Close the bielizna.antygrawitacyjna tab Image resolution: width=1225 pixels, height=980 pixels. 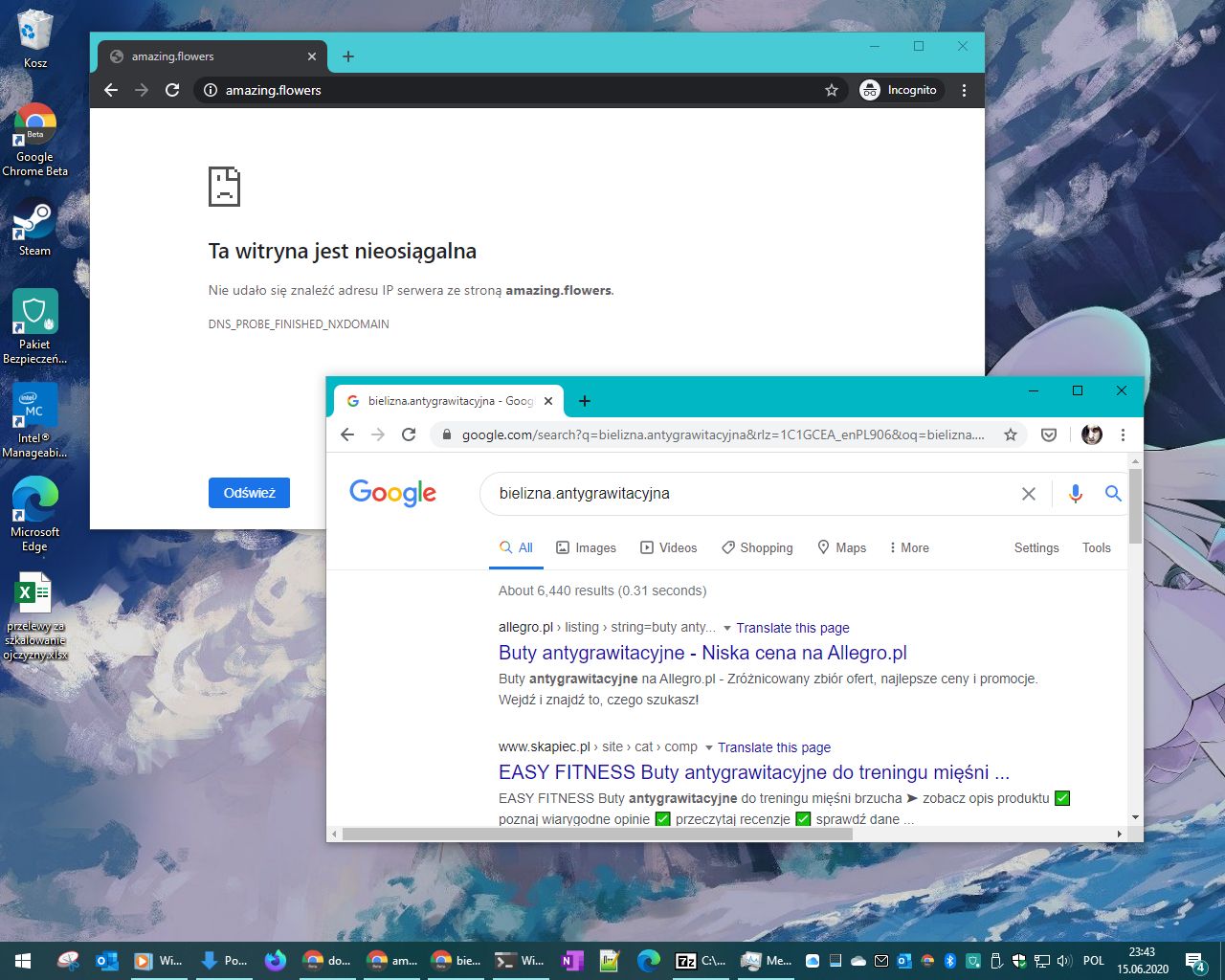(x=548, y=401)
